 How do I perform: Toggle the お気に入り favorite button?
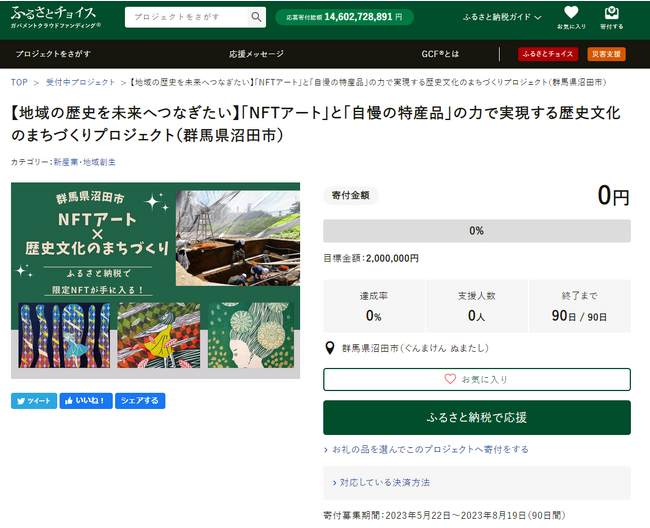coord(476,380)
